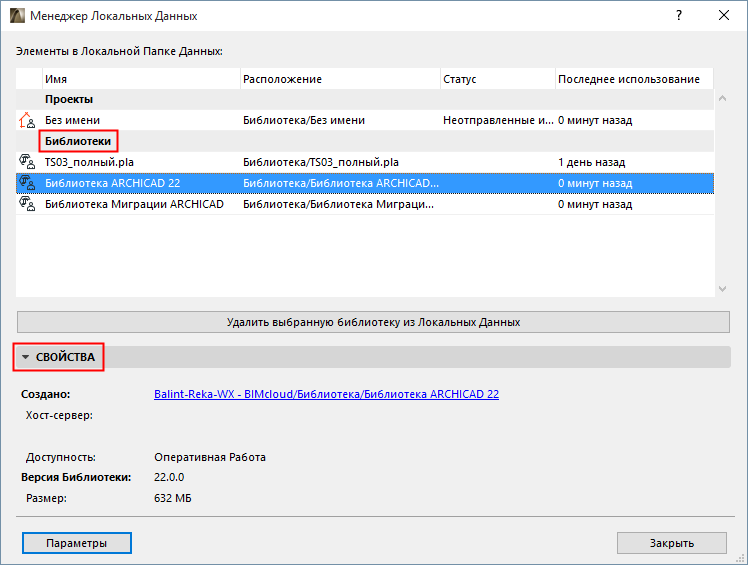The width and height of the screenshot is (748, 565).
Task: Click the 22.0.0 library version value
Action: coord(169,477)
